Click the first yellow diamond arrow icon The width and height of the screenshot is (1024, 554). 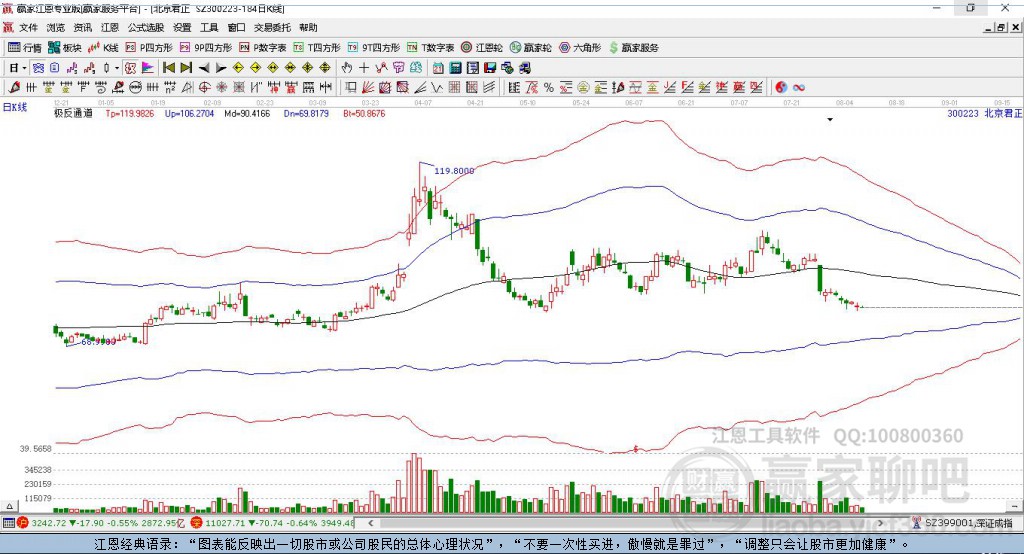point(238,68)
